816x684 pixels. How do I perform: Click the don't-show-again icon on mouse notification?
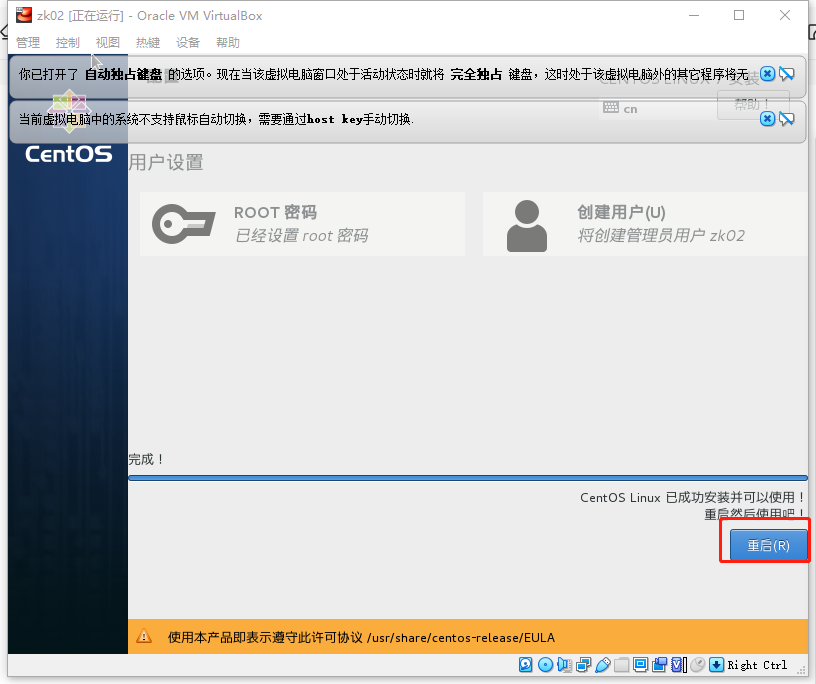coord(786,119)
